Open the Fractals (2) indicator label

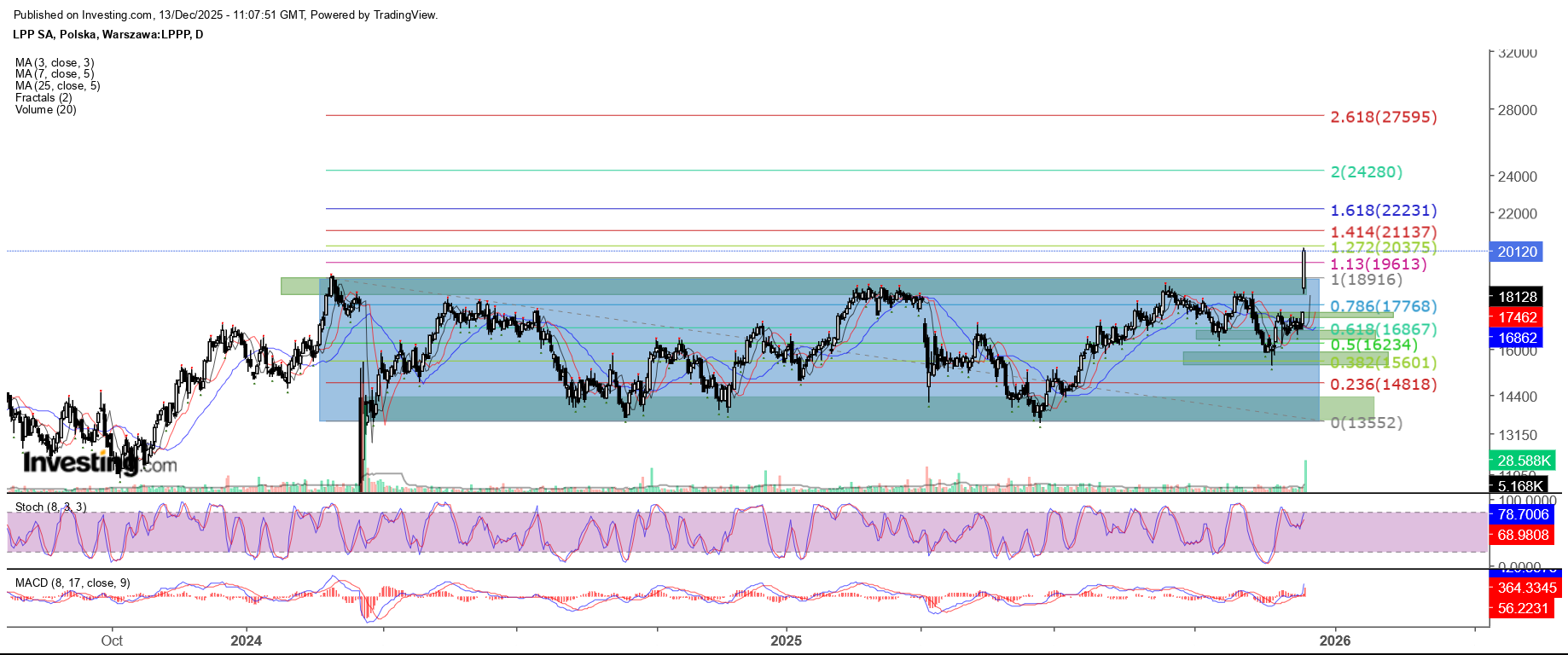click(41, 98)
